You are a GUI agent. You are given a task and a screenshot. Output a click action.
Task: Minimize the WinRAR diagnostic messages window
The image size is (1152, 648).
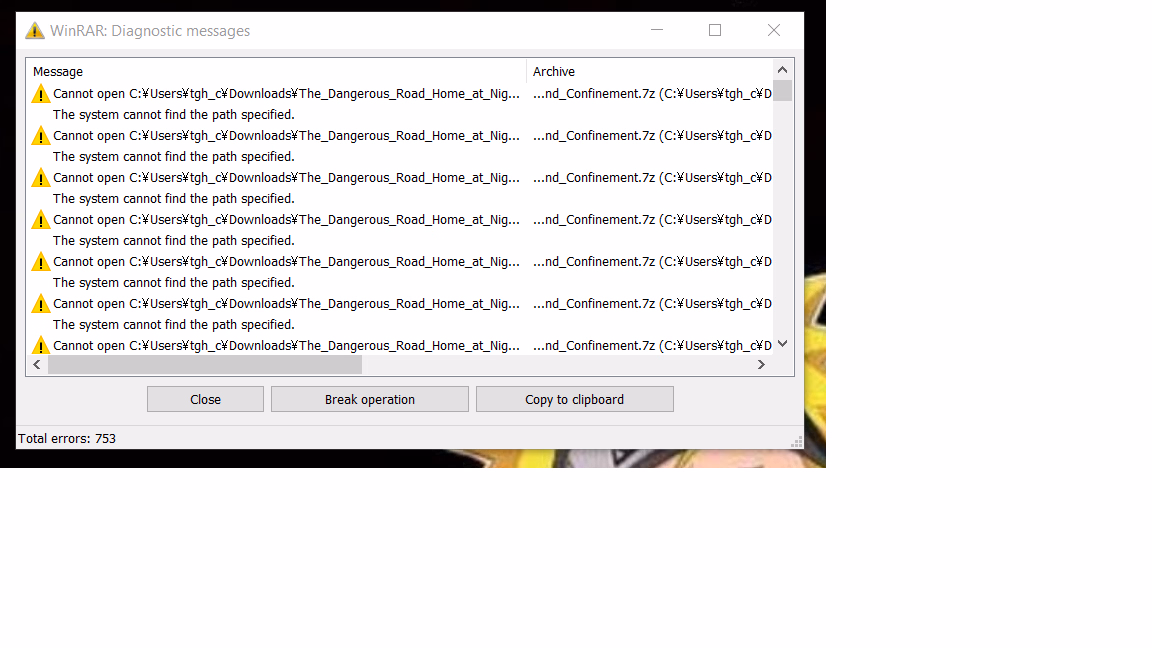[657, 30]
